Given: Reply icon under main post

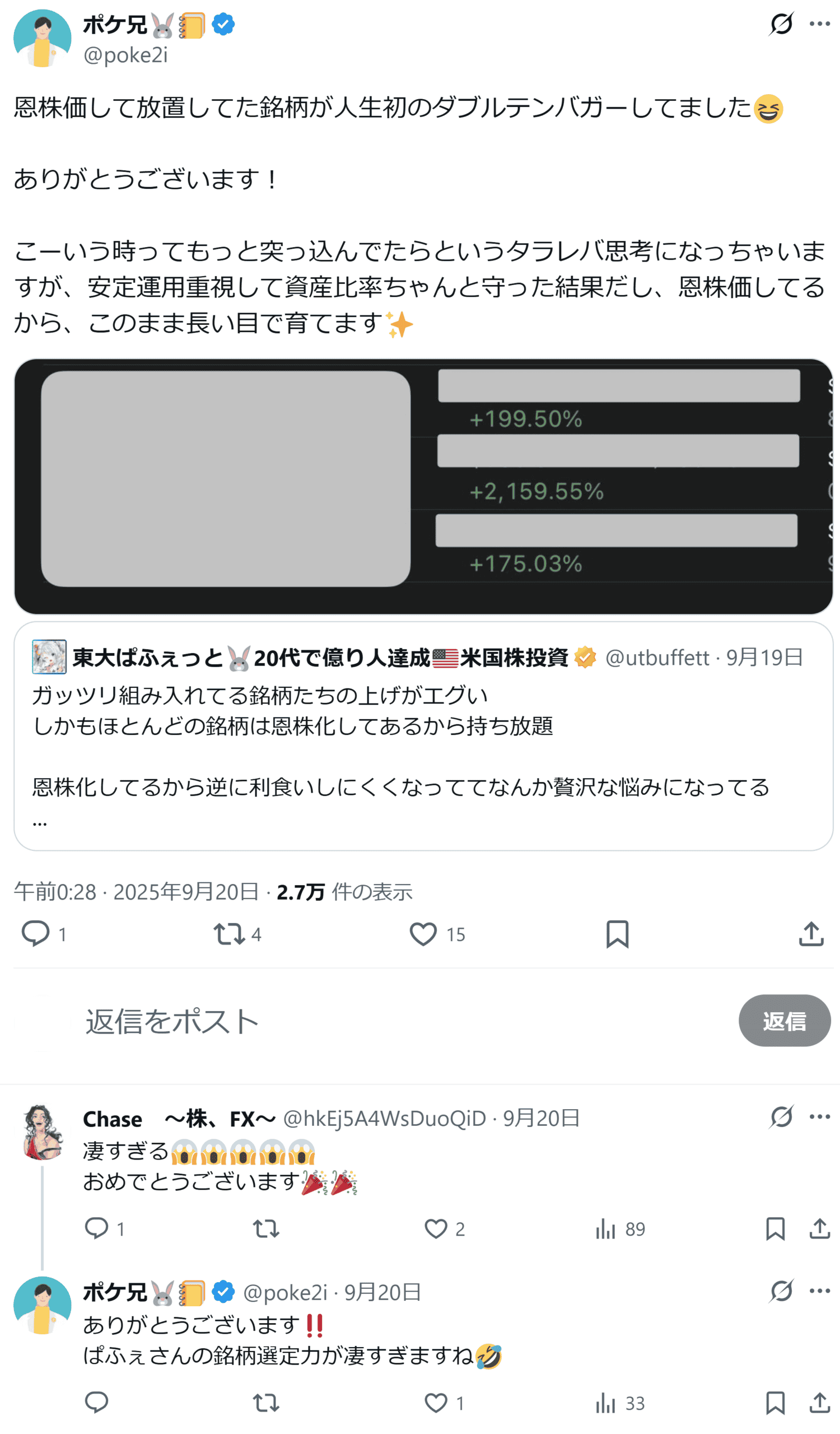Looking at the screenshot, I should pyautogui.click(x=35, y=934).
